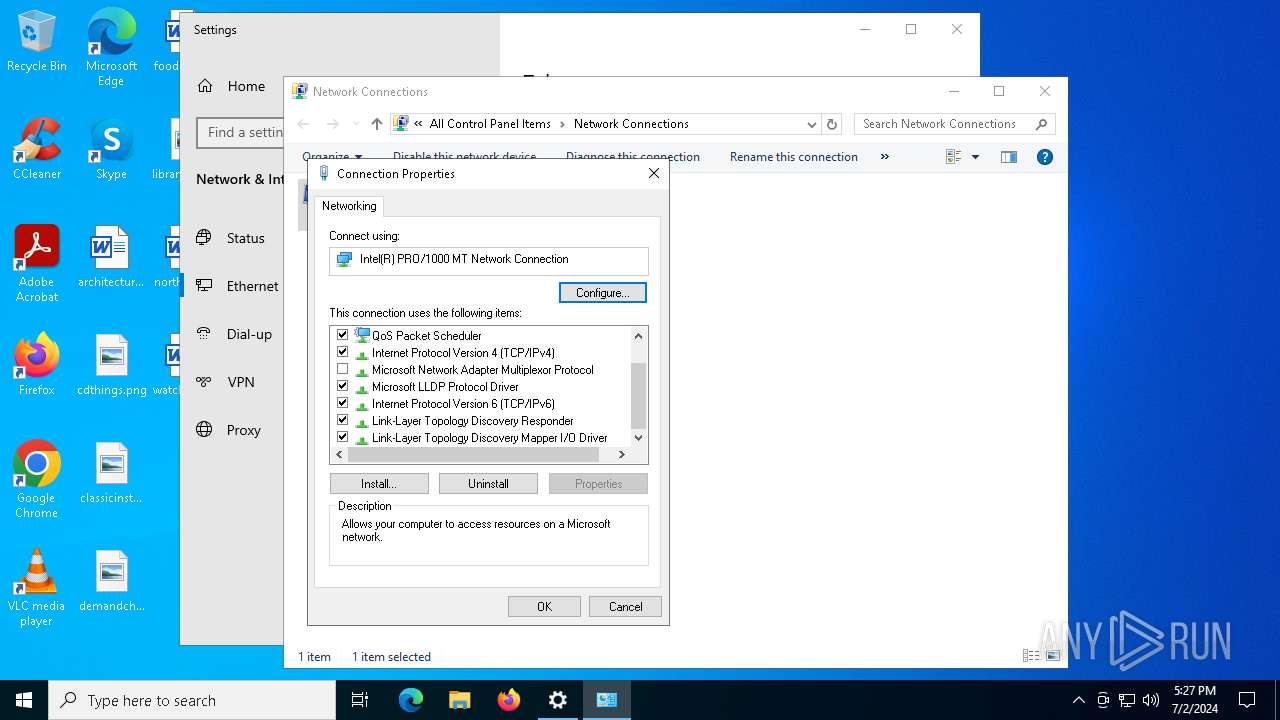Open the demandch... image file icon
This screenshot has height=720, width=1280.
111,581
